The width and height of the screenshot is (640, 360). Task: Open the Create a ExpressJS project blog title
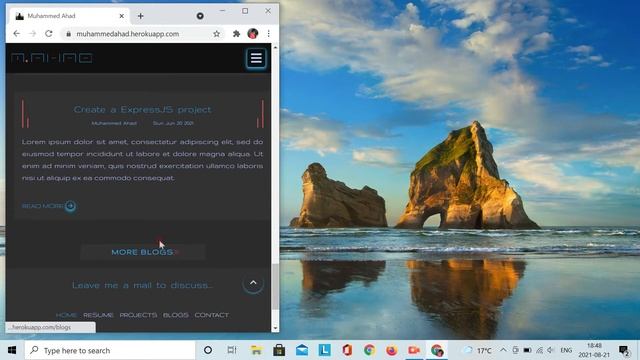pos(142,109)
